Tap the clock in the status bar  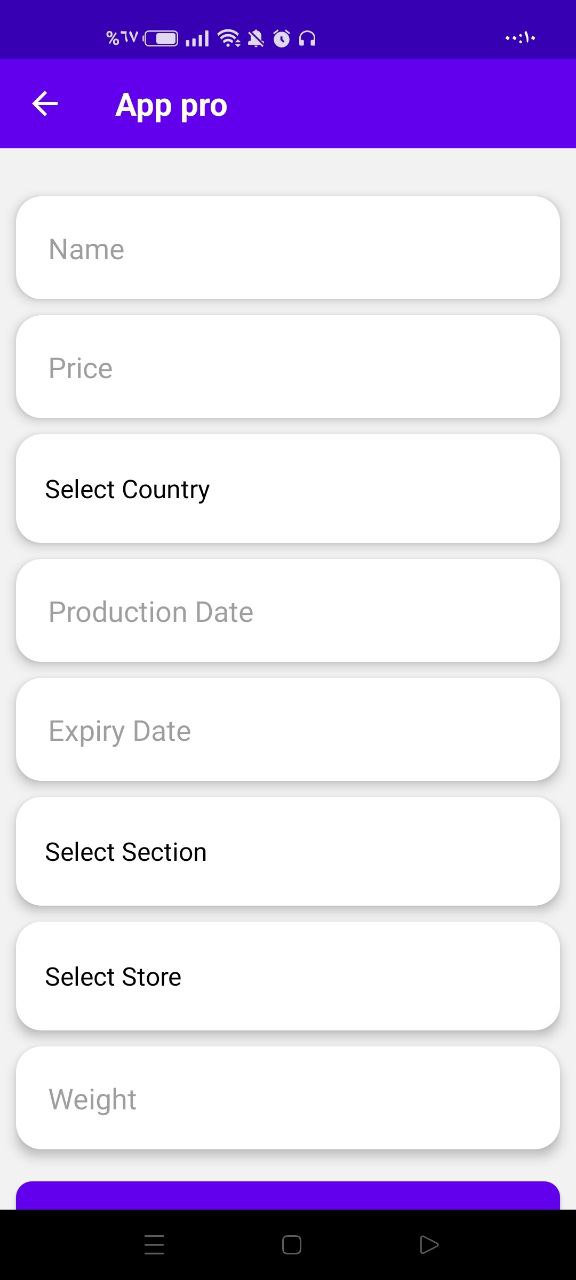point(520,38)
